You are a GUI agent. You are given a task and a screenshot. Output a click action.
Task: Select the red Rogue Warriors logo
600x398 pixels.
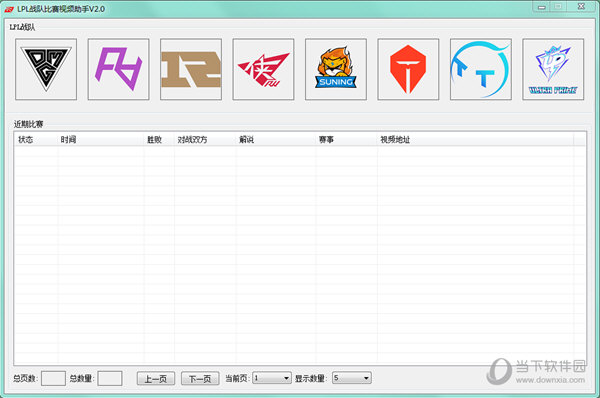click(x=263, y=69)
